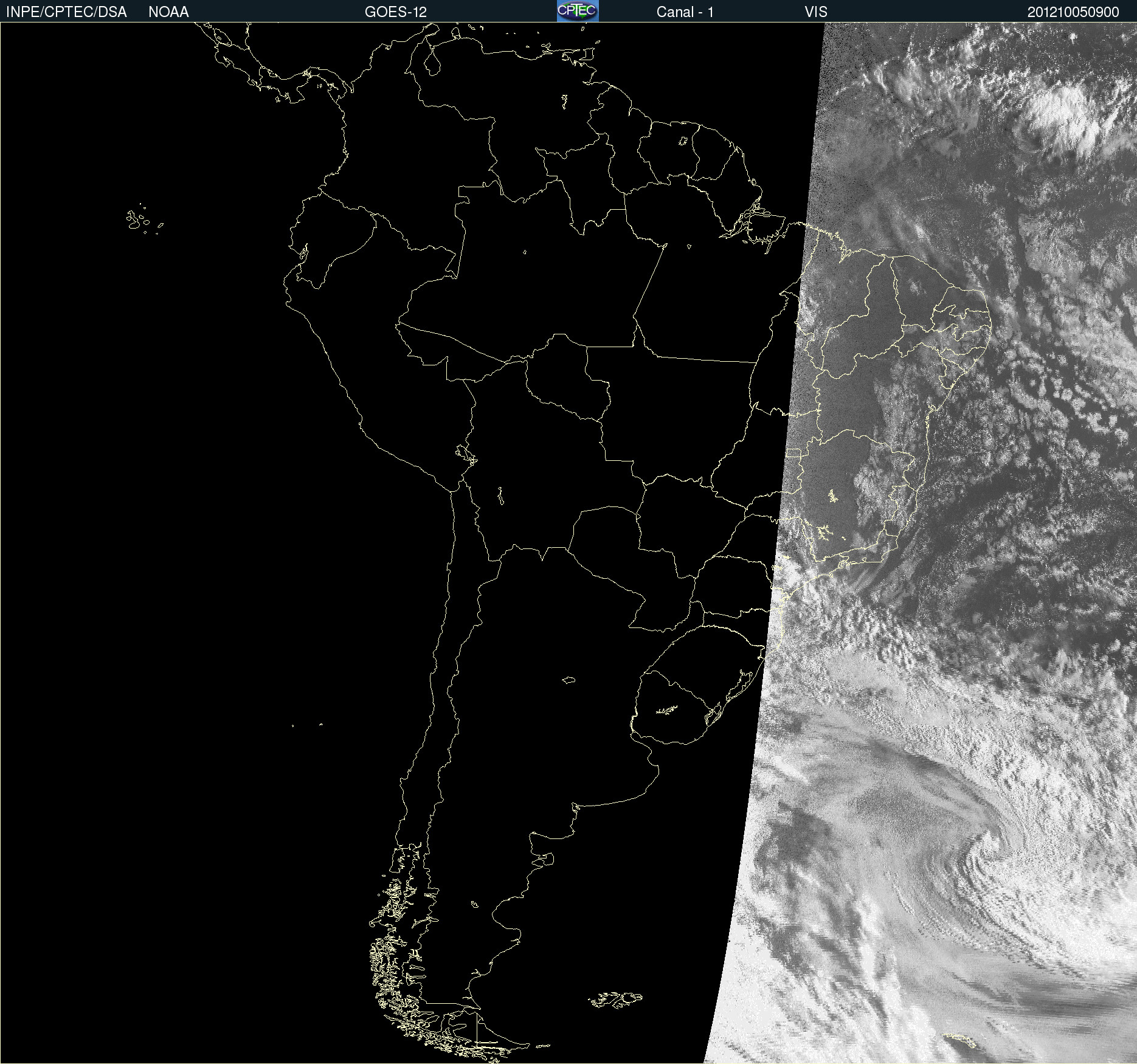The height and width of the screenshot is (1064, 1137).
Task: Click the GOES-12 satellite label
Action: (396, 12)
